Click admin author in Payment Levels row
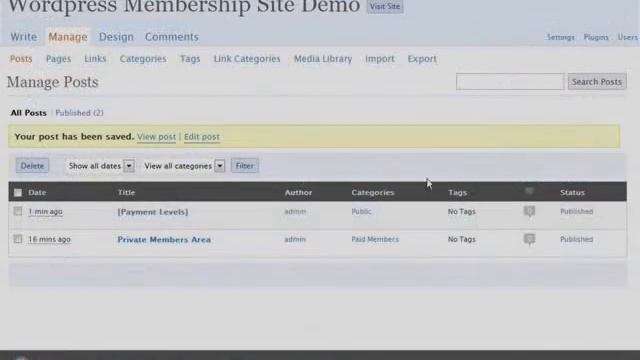The width and height of the screenshot is (640, 360). 295,211
